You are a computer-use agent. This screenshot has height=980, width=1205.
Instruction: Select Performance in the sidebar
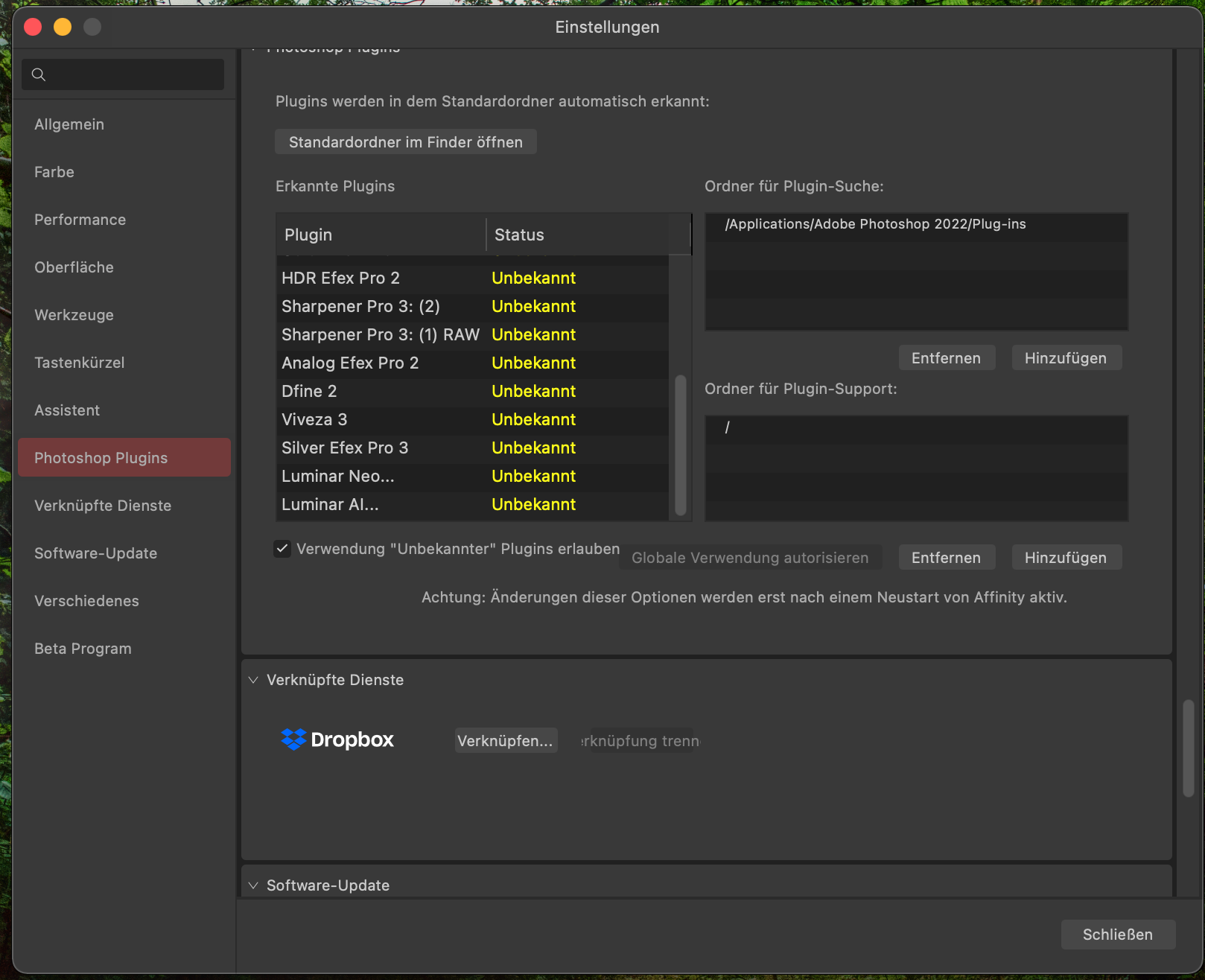tap(124, 220)
